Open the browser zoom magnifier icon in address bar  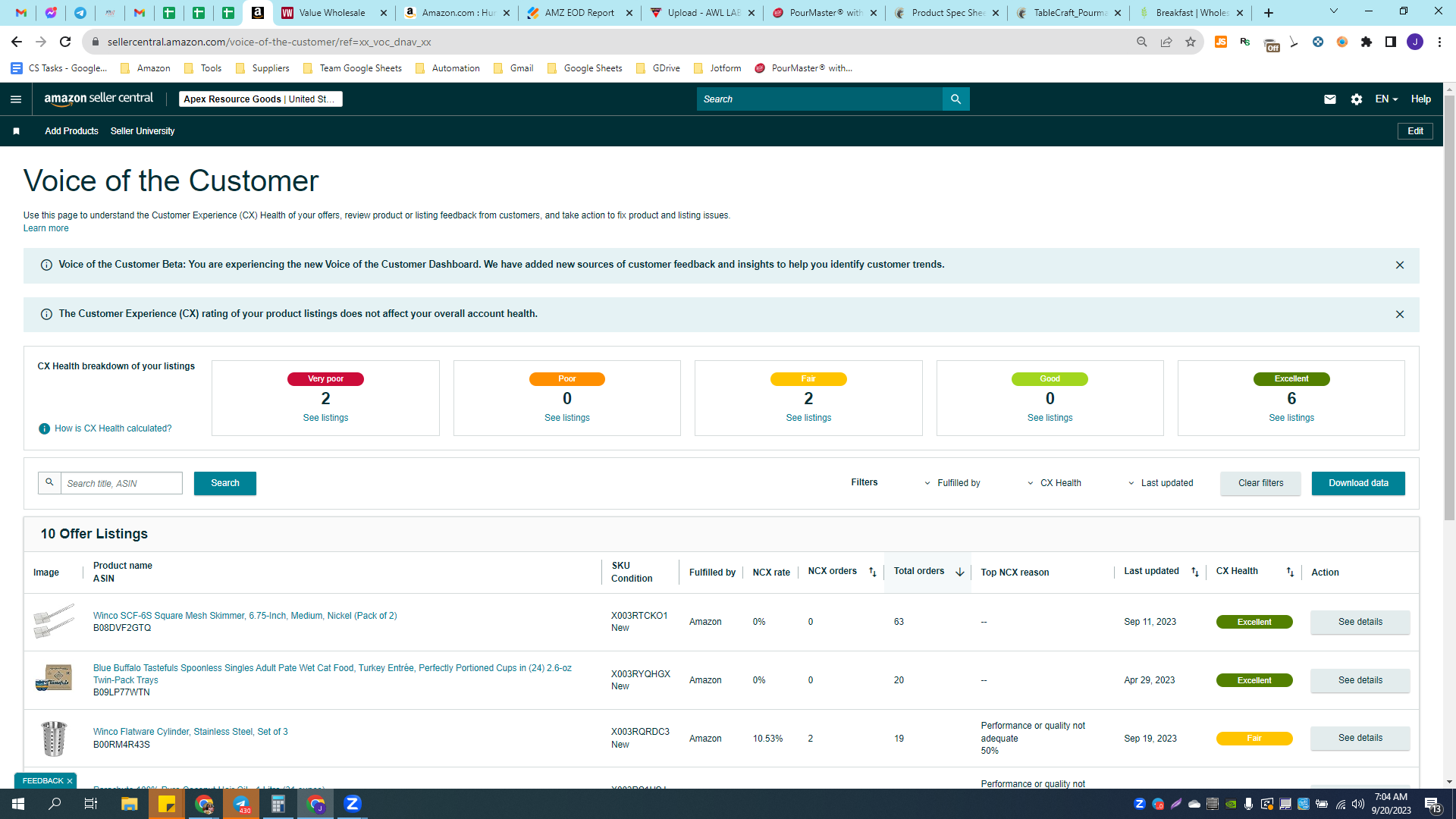tap(1142, 42)
